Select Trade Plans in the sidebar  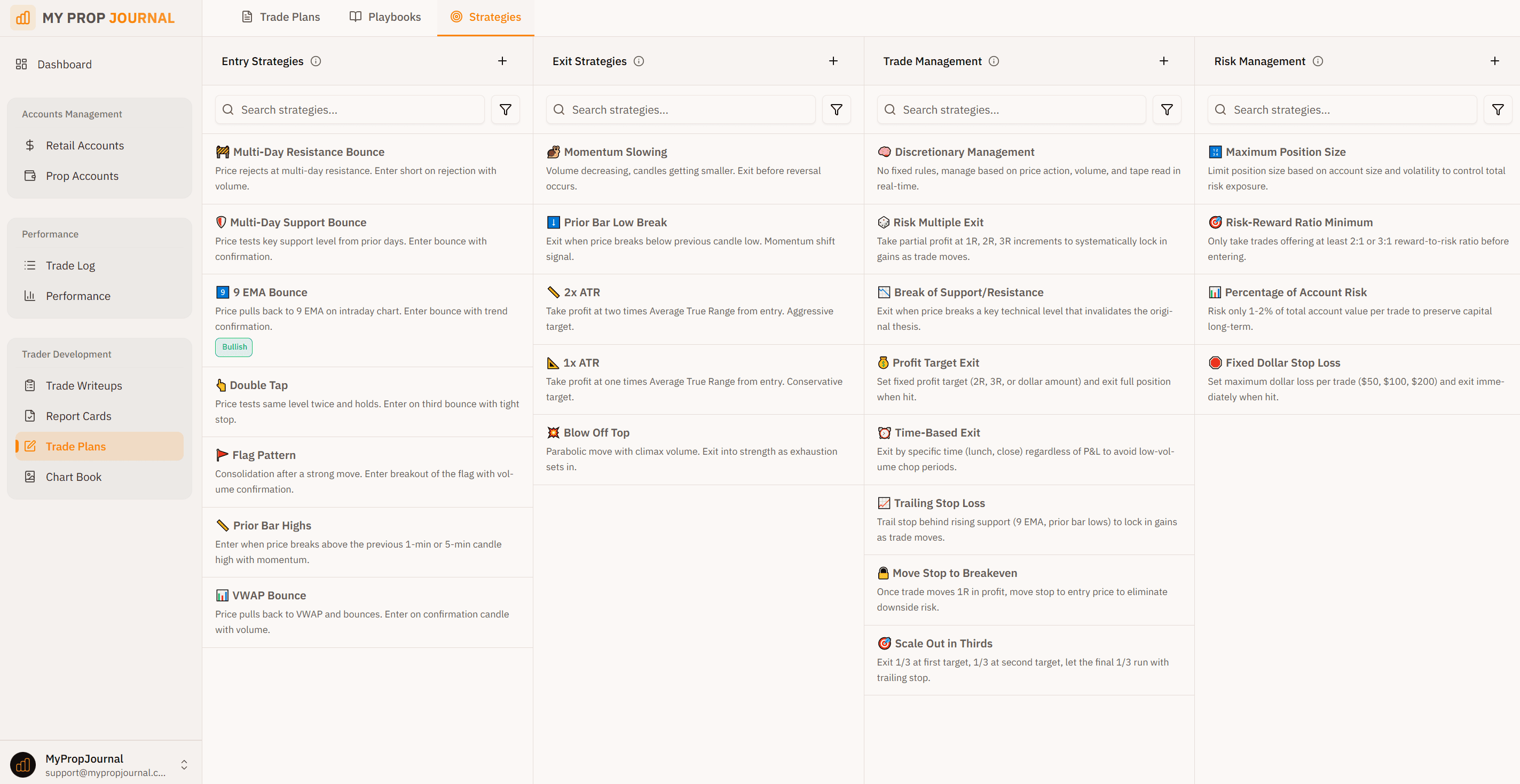(x=99, y=447)
